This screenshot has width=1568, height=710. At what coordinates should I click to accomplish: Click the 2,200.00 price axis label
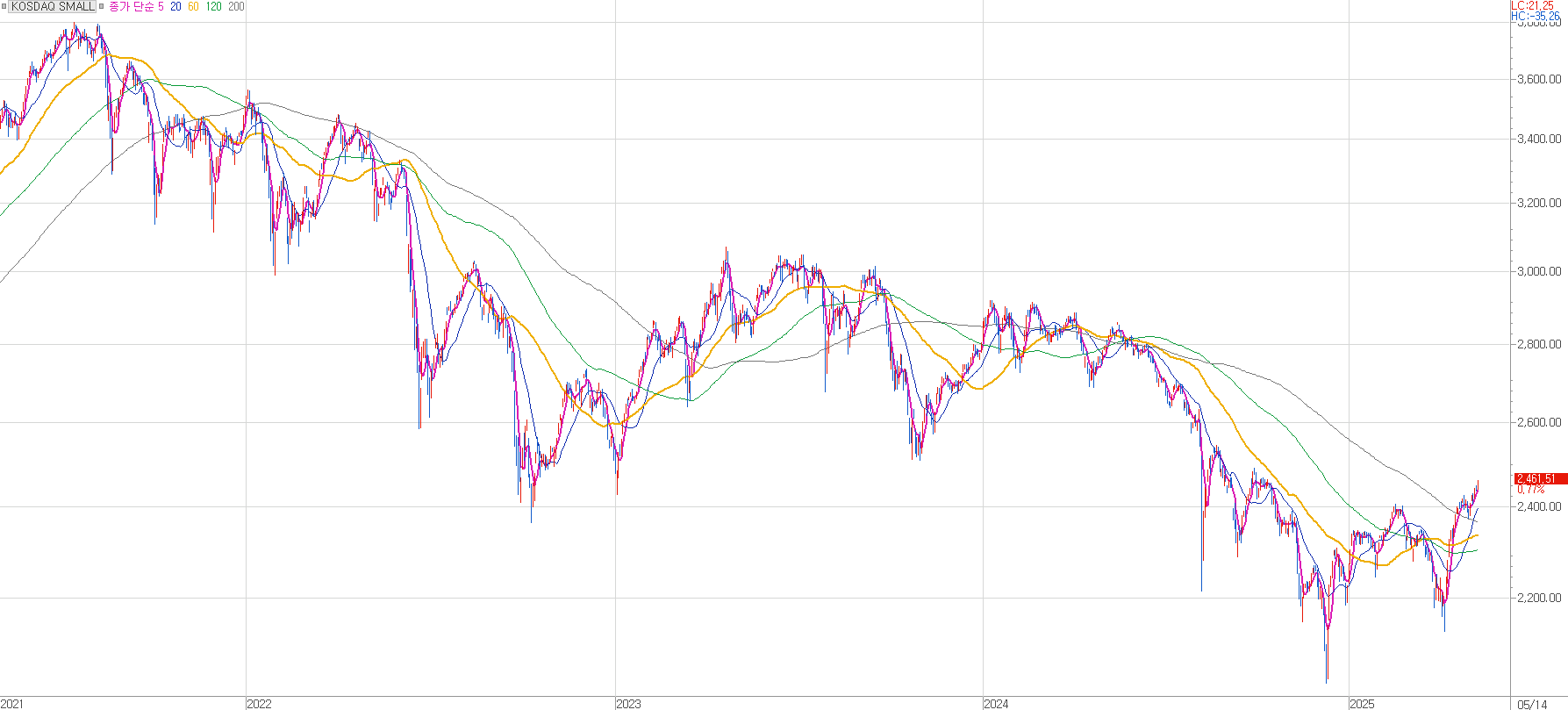click(x=1539, y=598)
